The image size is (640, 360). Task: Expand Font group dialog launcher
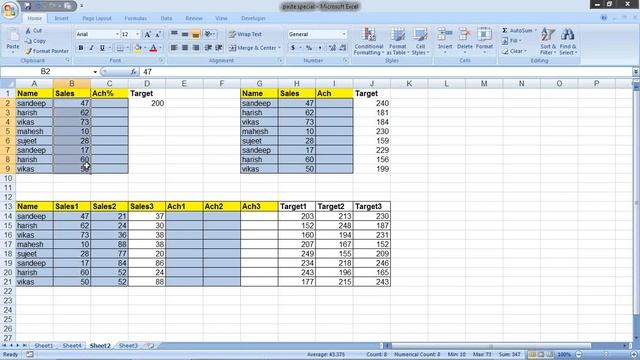[161, 60]
